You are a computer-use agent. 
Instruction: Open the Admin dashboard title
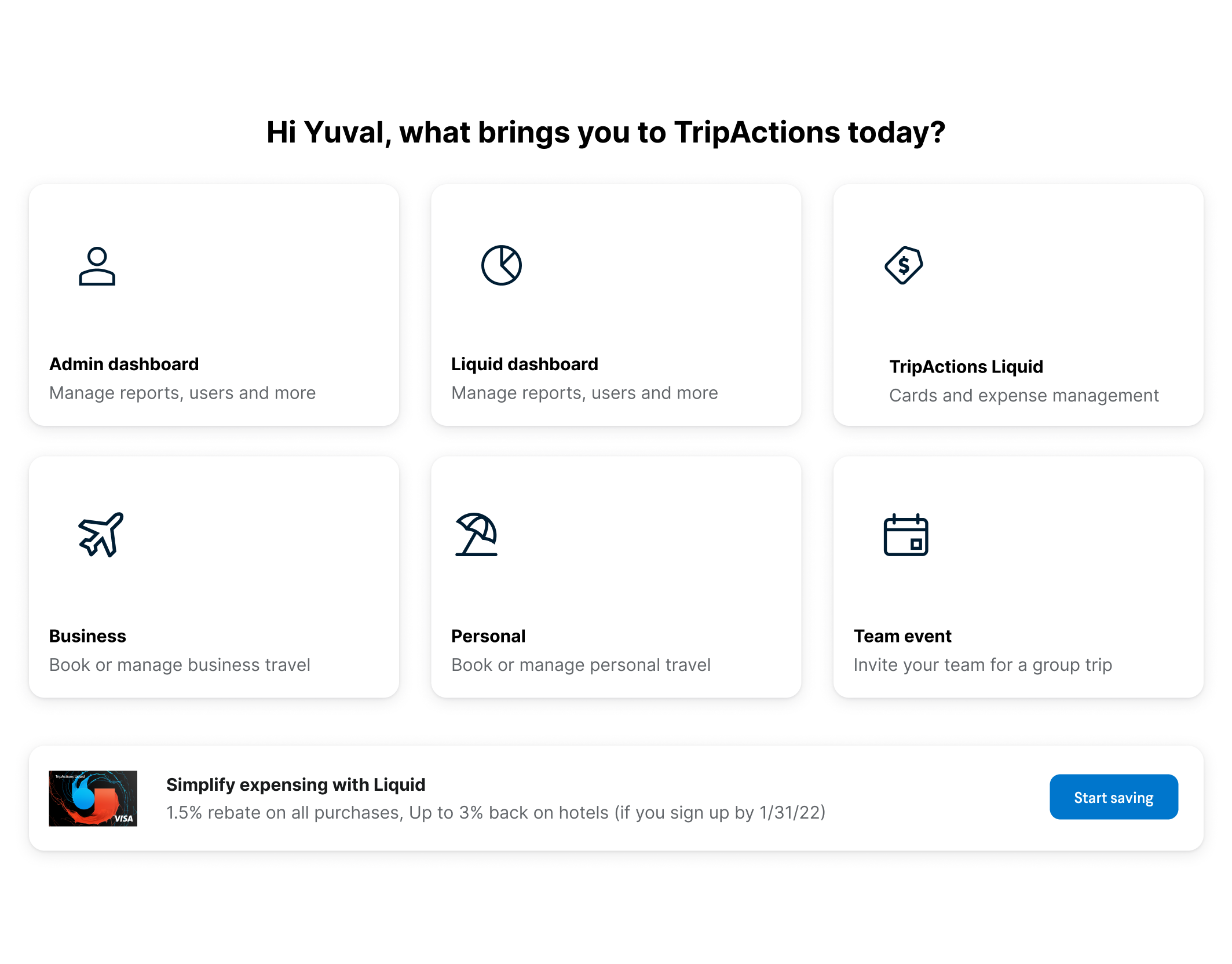coord(124,364)
